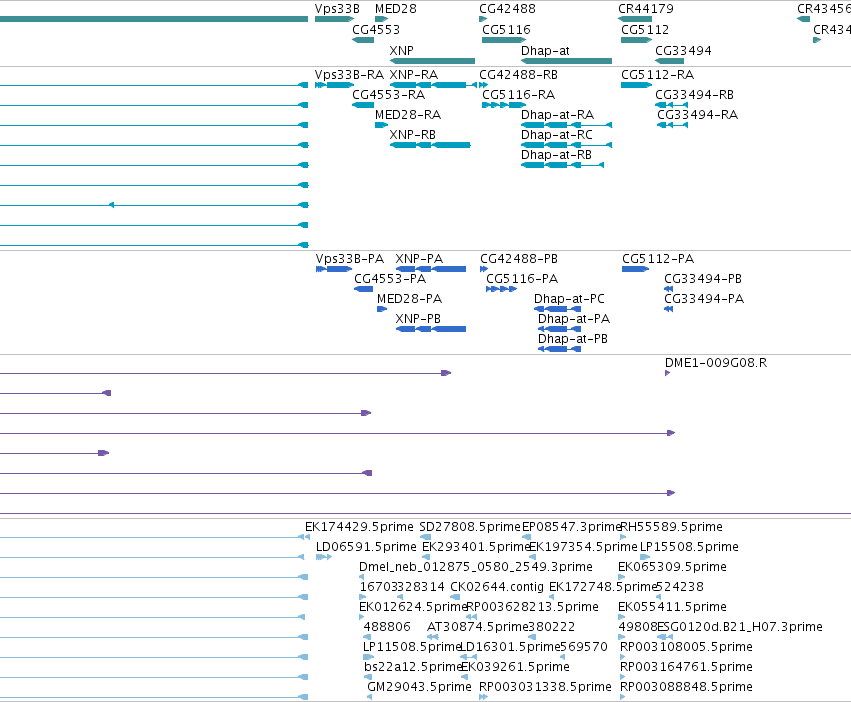Select the EK174429.5prime EST label
Screen dimensions: 851x702
click(x=359, y=527)
